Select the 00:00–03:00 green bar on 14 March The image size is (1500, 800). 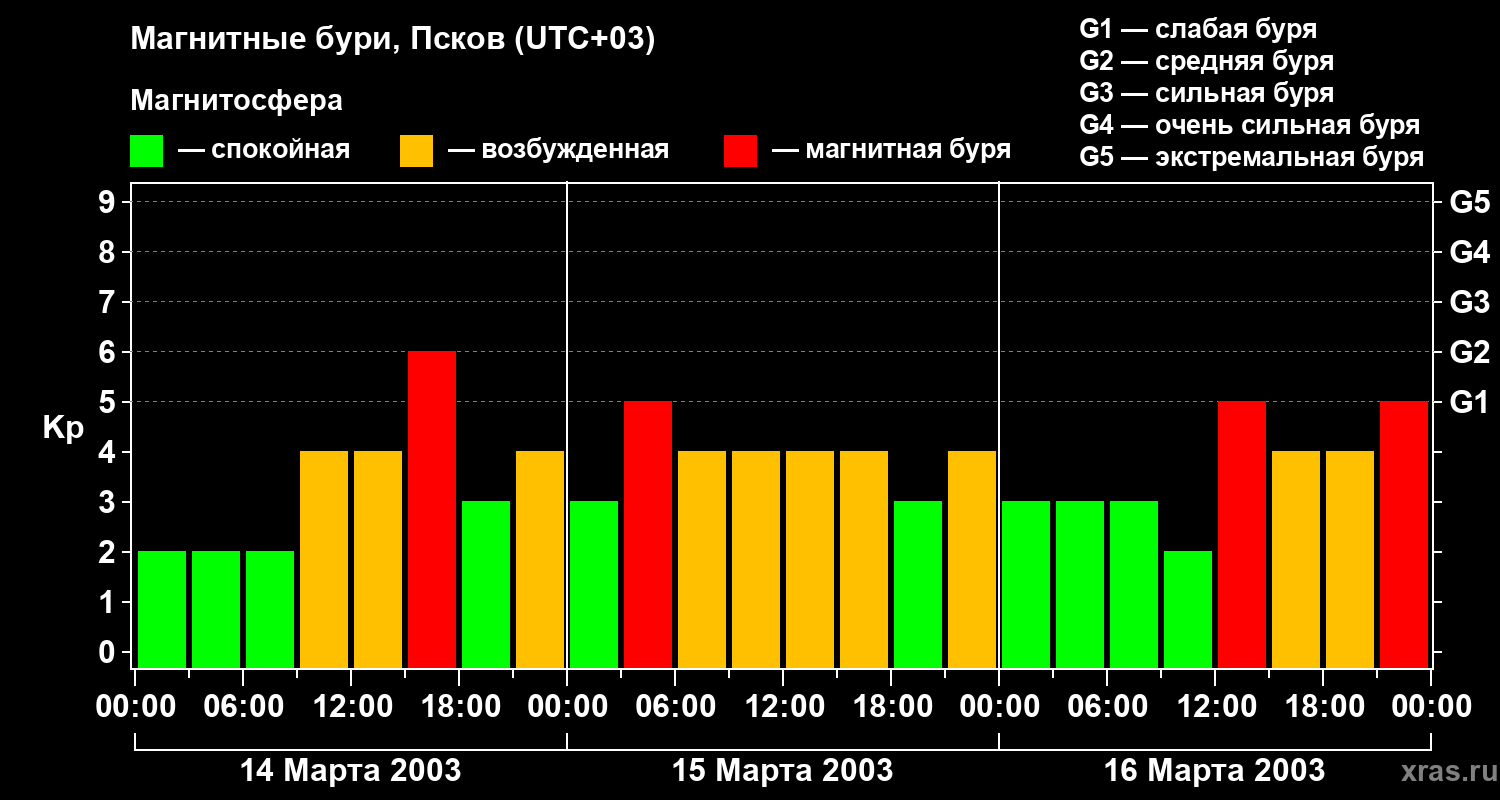[x=162, y=610]
